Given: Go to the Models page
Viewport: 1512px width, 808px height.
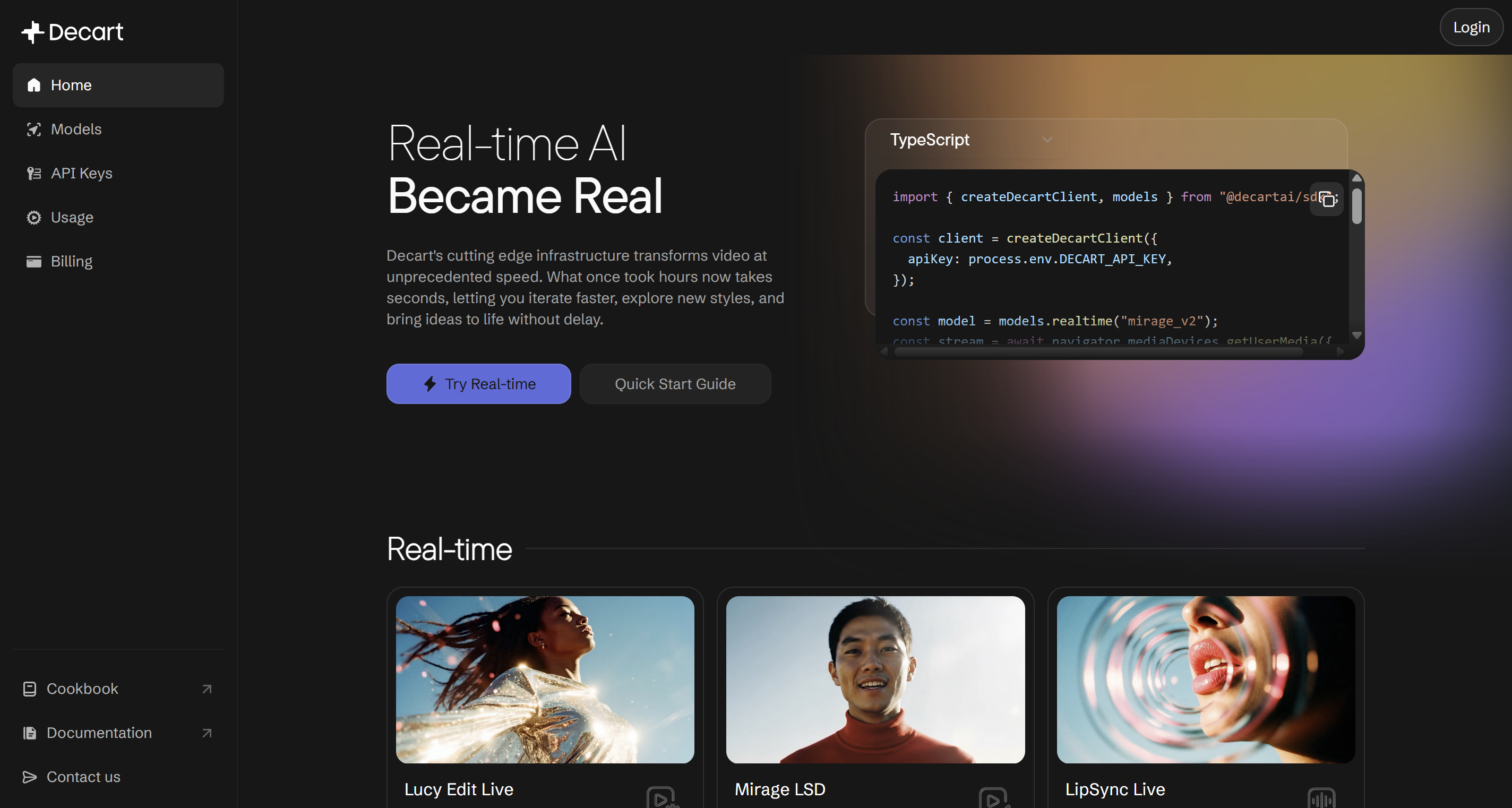Looking at the screenshot, I should tap(118, 129).
